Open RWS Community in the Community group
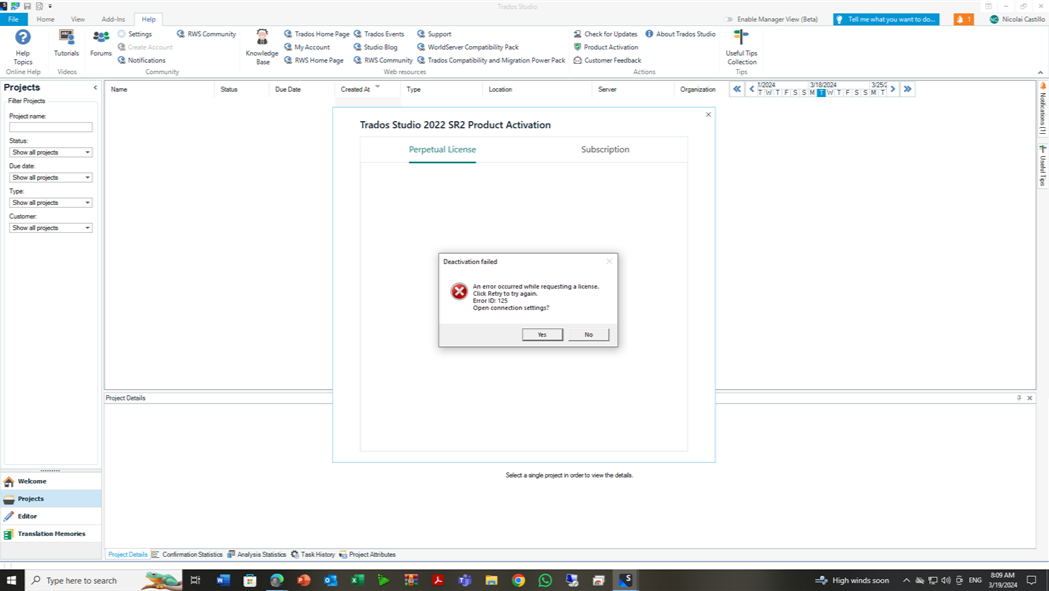The height and width of the screenshot is (591, 1049). tap(206, 34)
